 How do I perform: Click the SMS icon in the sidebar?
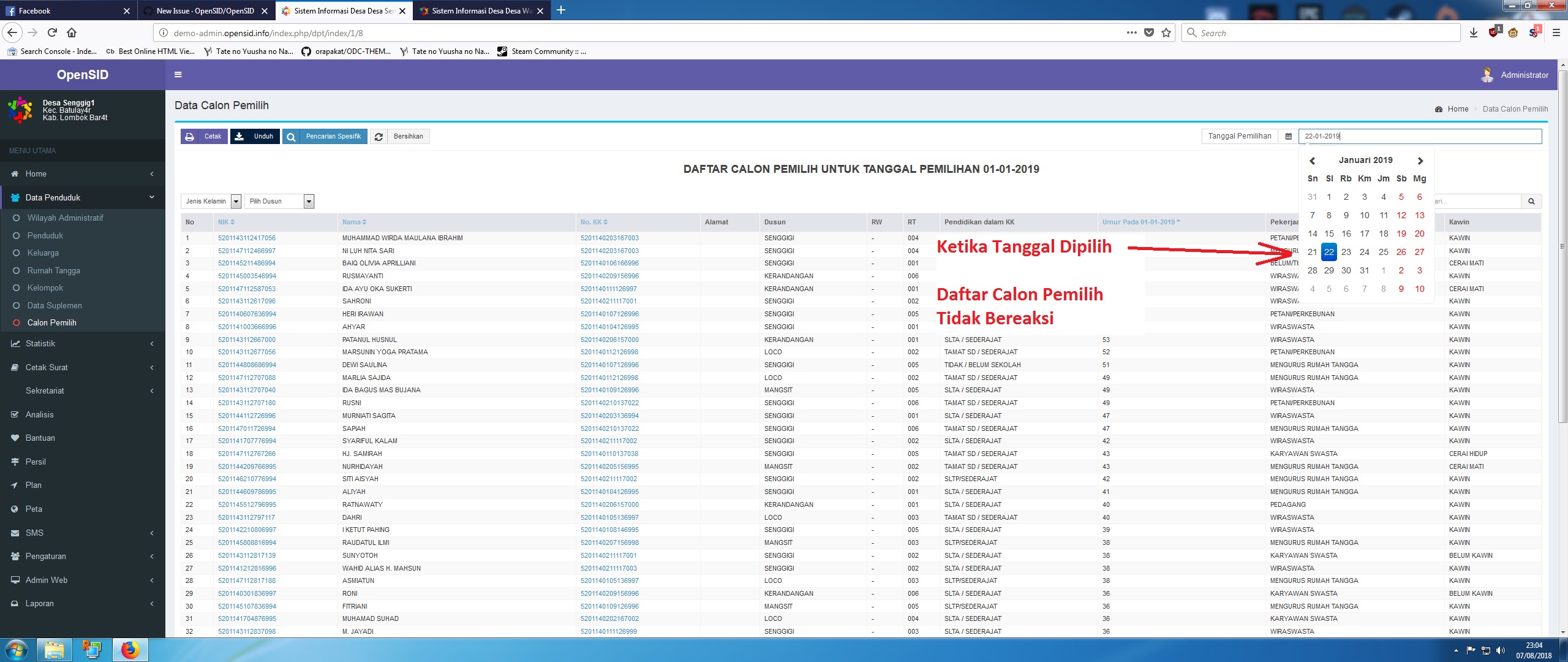(x=15, y=533)
